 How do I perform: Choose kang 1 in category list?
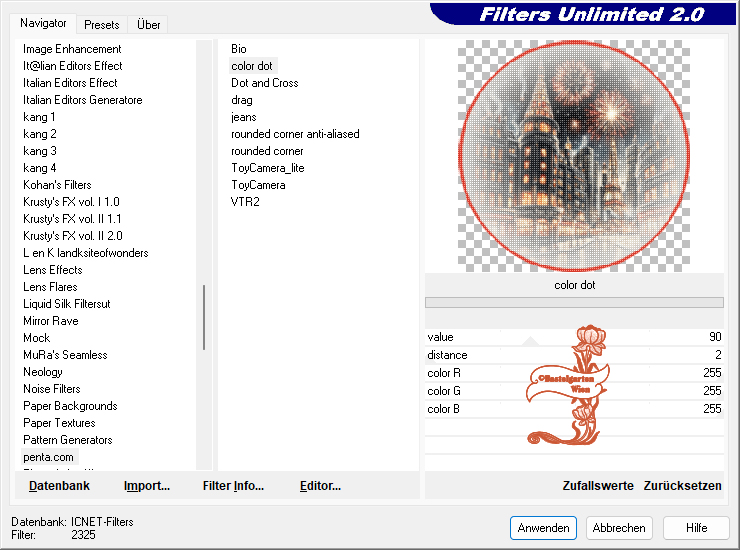(39, 117)
